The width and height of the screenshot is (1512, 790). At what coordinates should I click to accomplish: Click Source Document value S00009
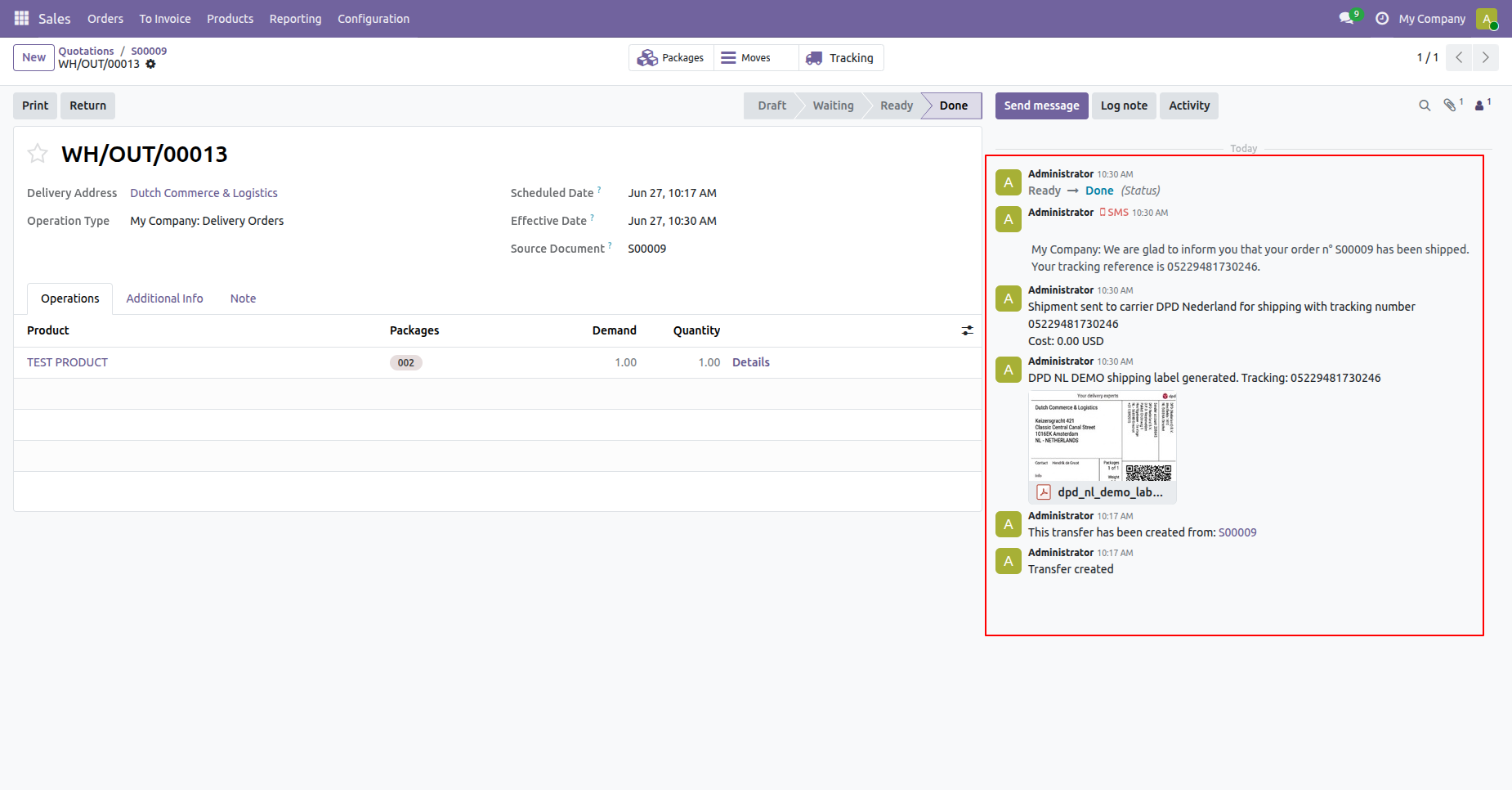coord(646,249)
